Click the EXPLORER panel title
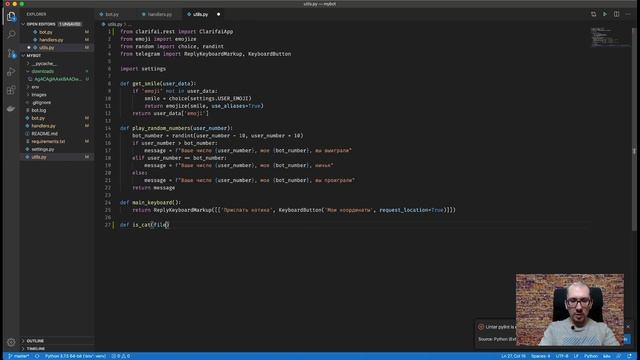640x360 pixels. point(36,14)
